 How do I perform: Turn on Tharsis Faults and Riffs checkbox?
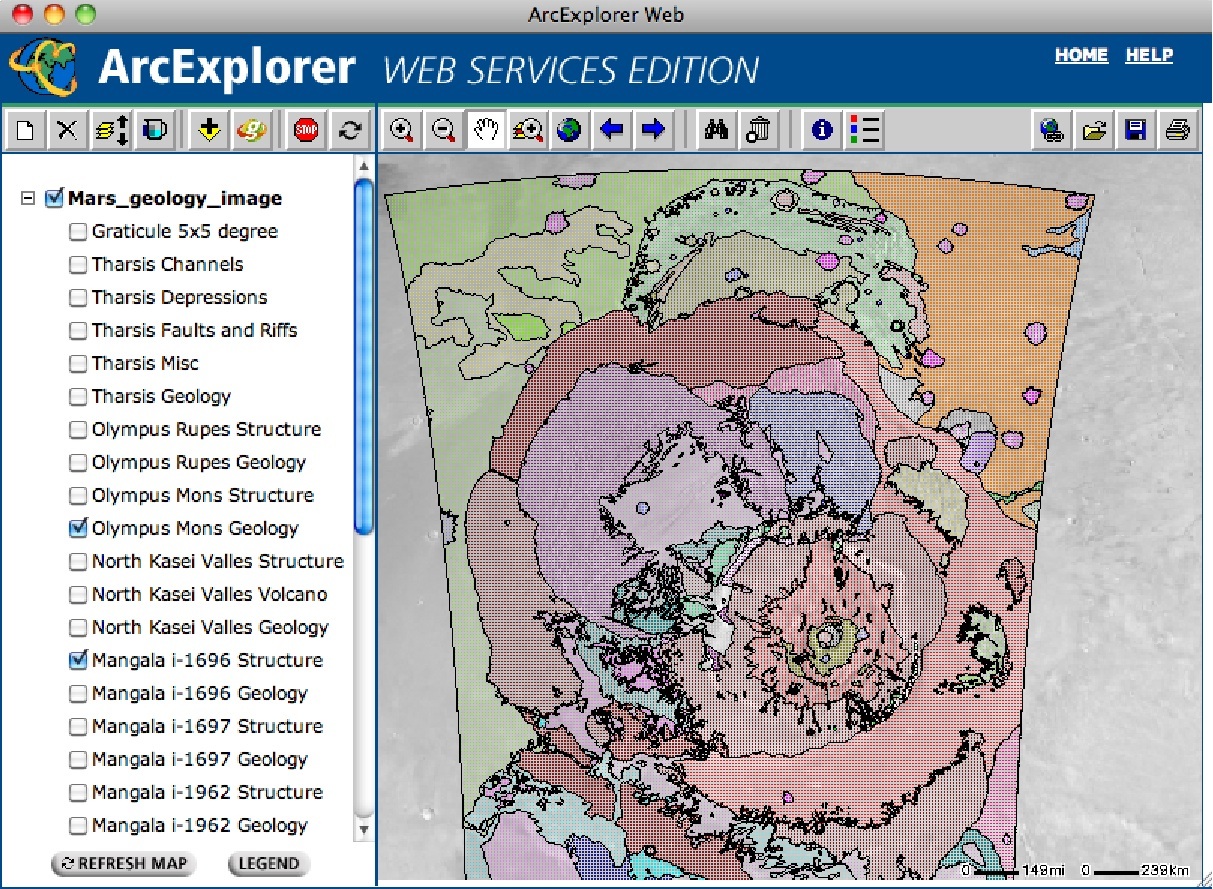77,331
